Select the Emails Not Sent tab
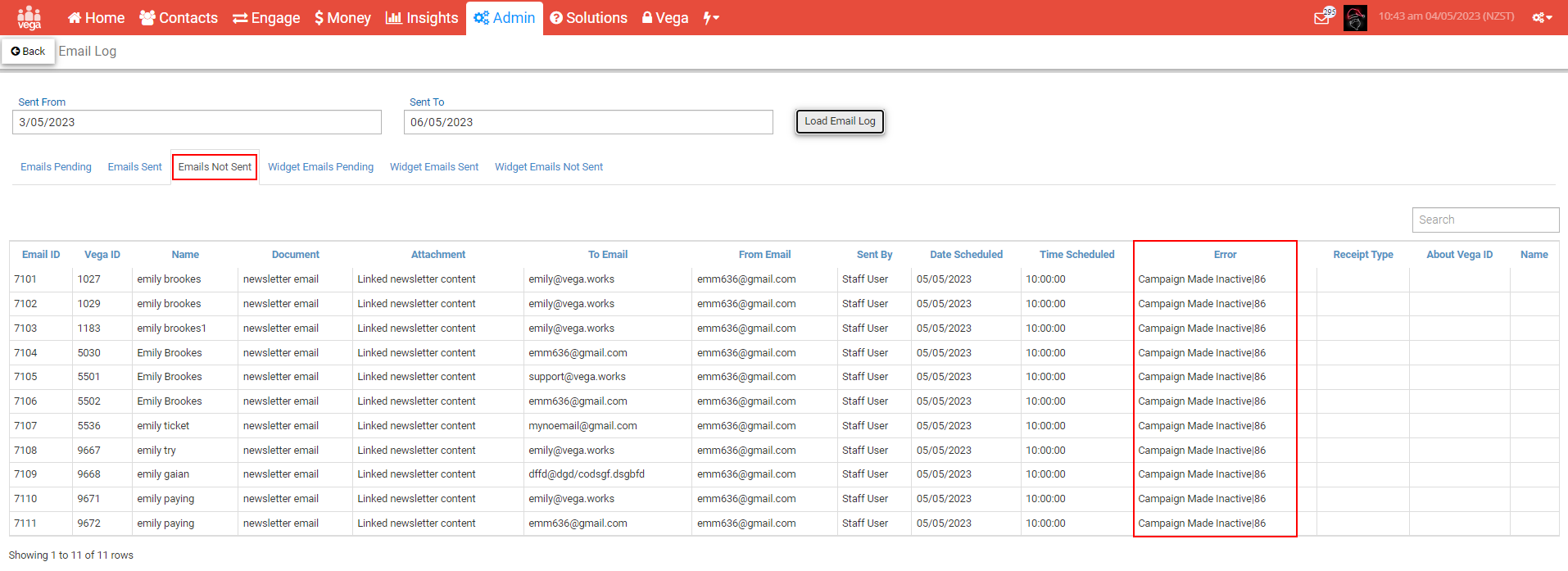 click(215, 167)
